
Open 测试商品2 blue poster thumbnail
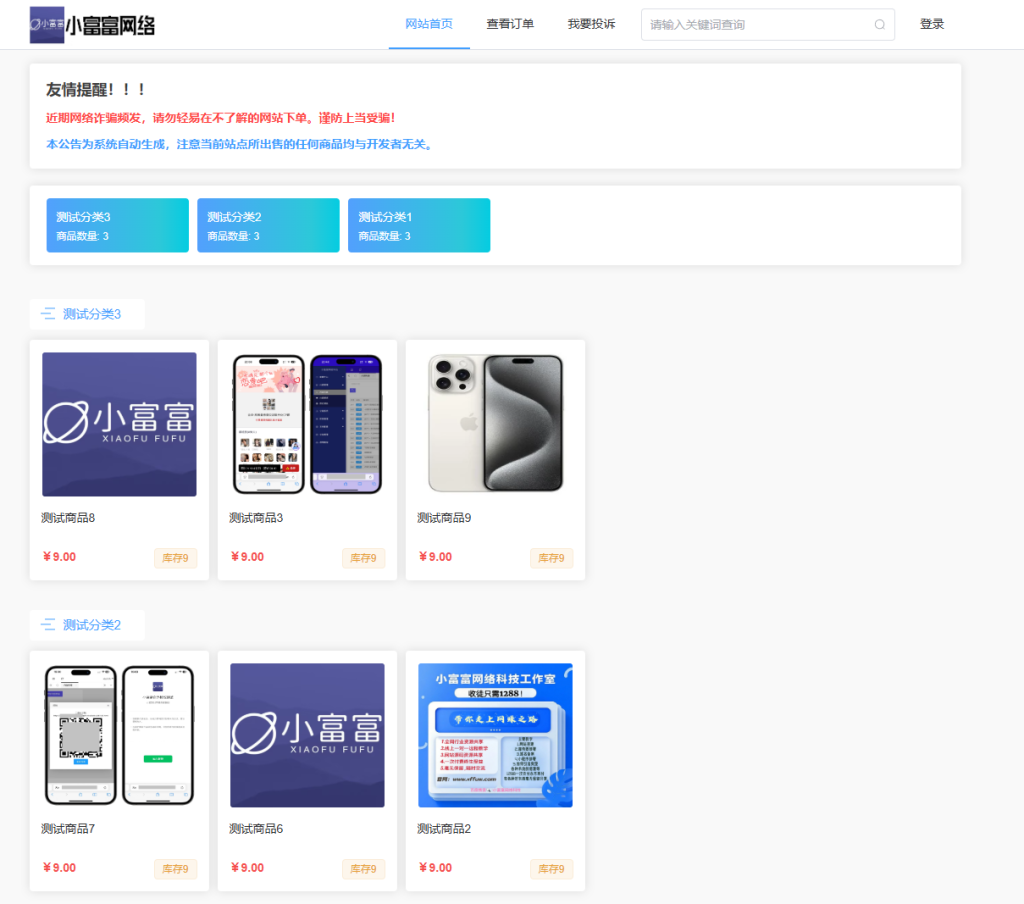495,735
